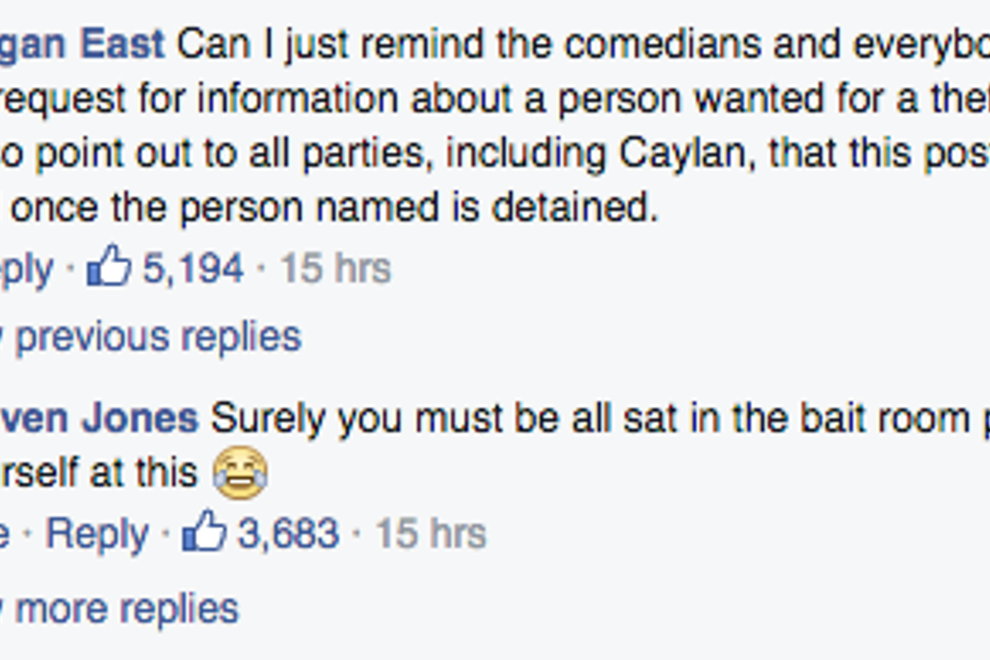The image size is (990, 660).
Task: Expand the previous replies thread
Action: (155, 336)
